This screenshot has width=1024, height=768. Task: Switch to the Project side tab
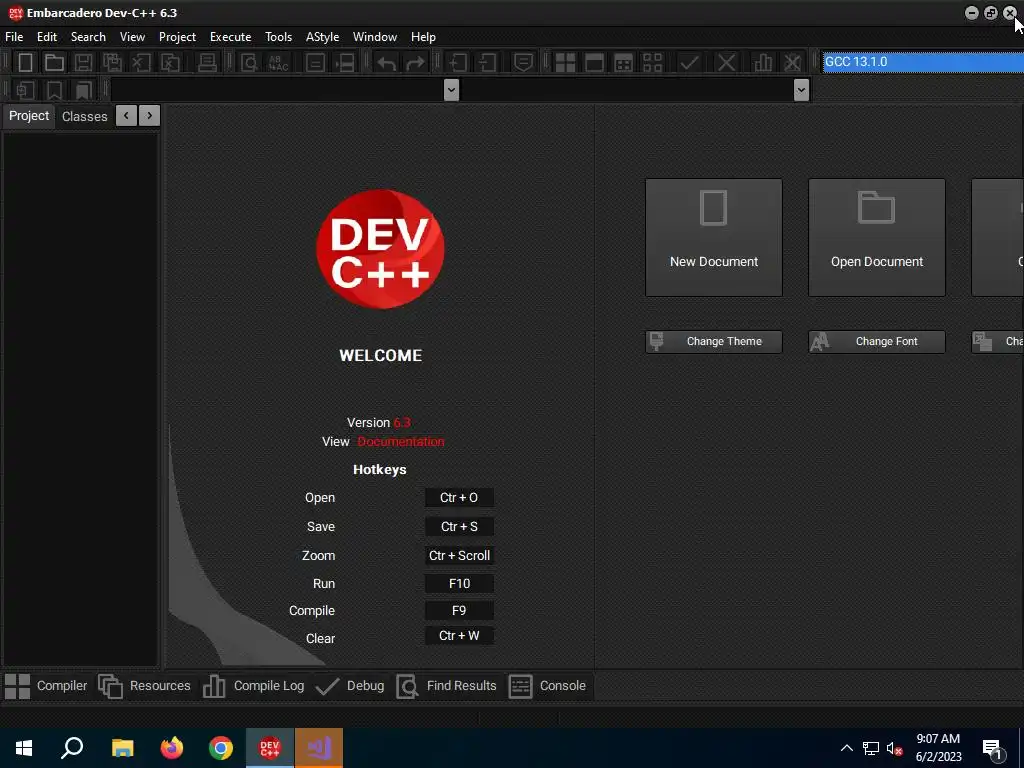click(29, 116)
